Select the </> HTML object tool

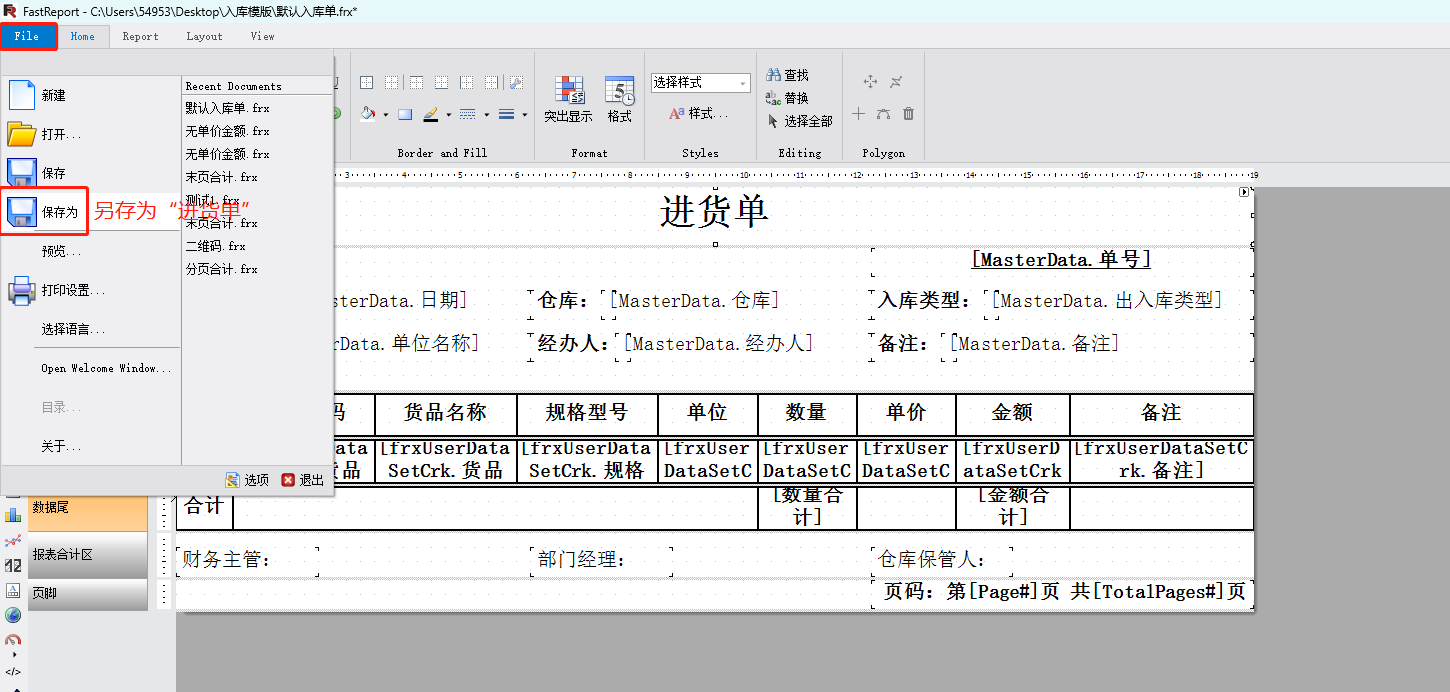click(x=13, y=672)
